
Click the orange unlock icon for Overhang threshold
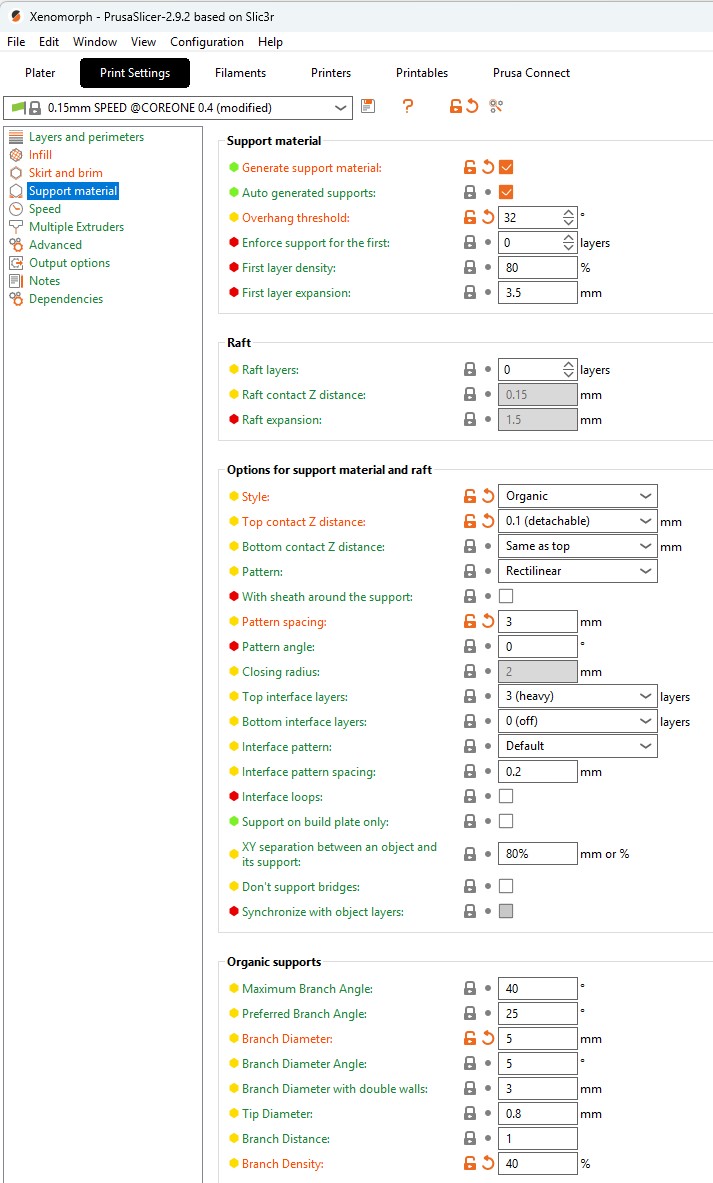[470, 217]
